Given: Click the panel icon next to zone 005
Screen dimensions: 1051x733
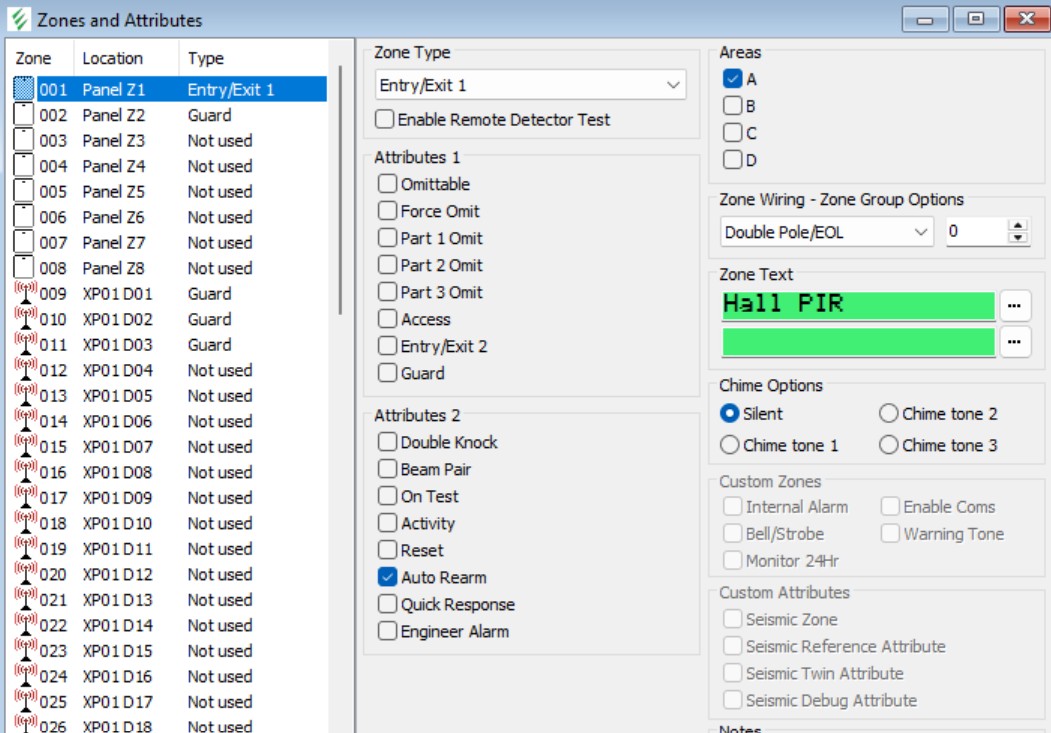Looking at the screenshot, I should click(24, 192).
